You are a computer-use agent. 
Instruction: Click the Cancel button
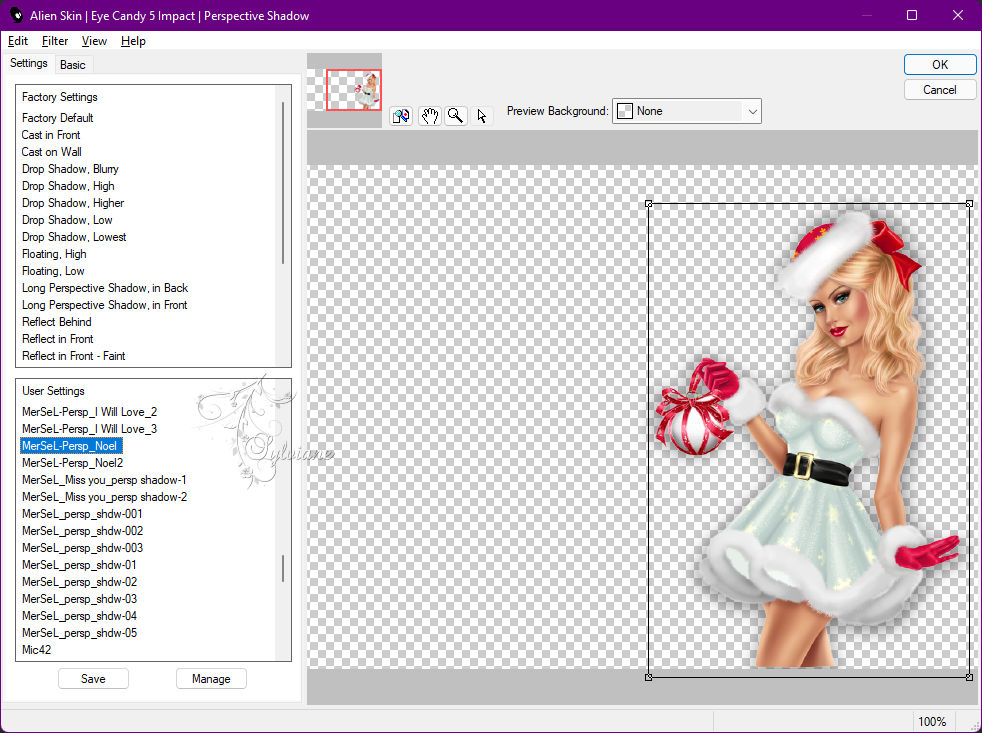point(939,90)
